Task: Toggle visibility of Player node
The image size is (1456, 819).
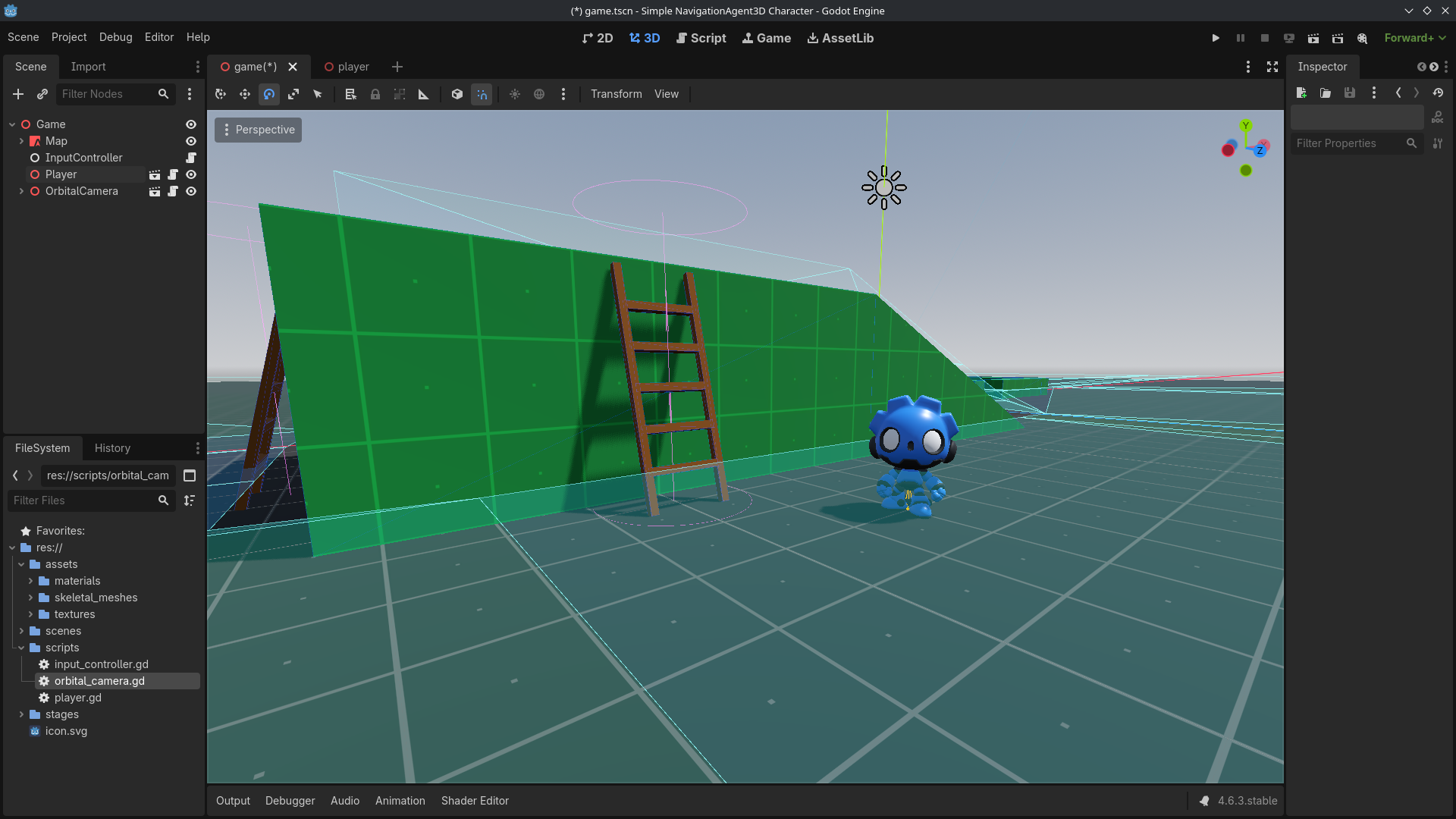Action: 191,174
